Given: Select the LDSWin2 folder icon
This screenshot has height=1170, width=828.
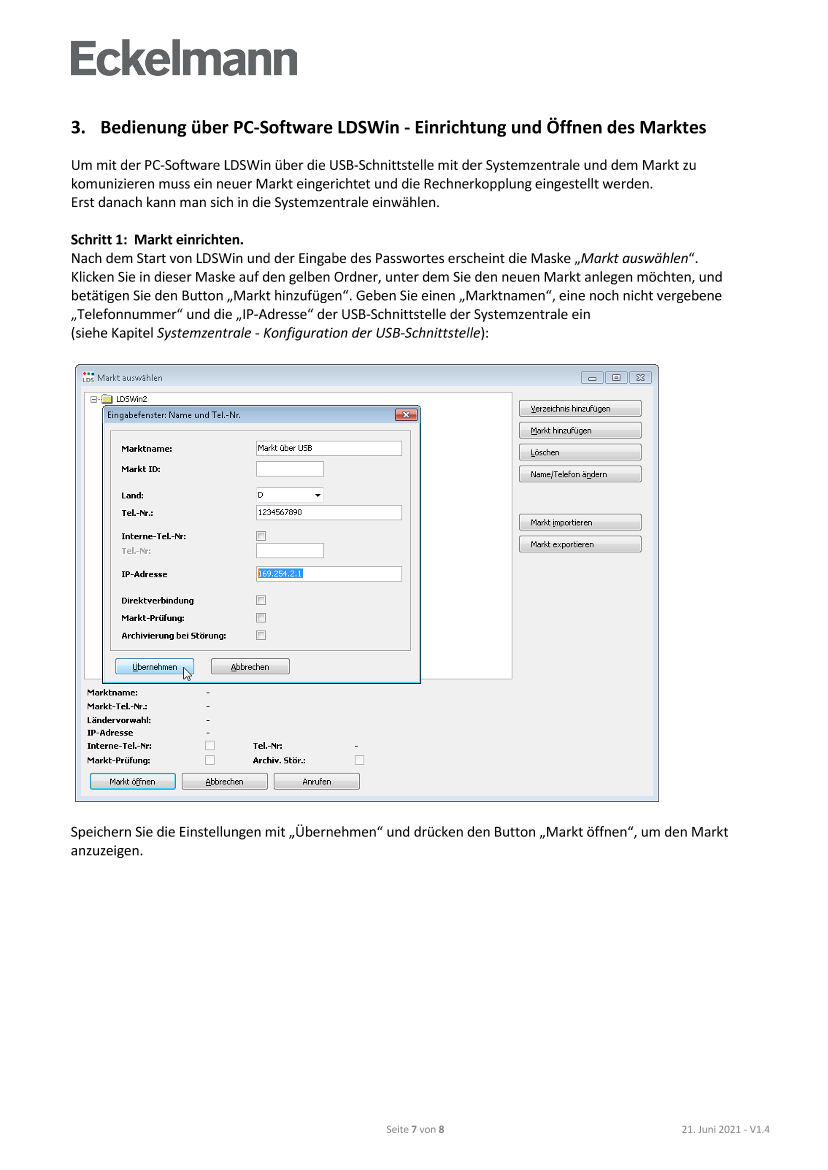Looking at the screenshot, I should 106,399.
